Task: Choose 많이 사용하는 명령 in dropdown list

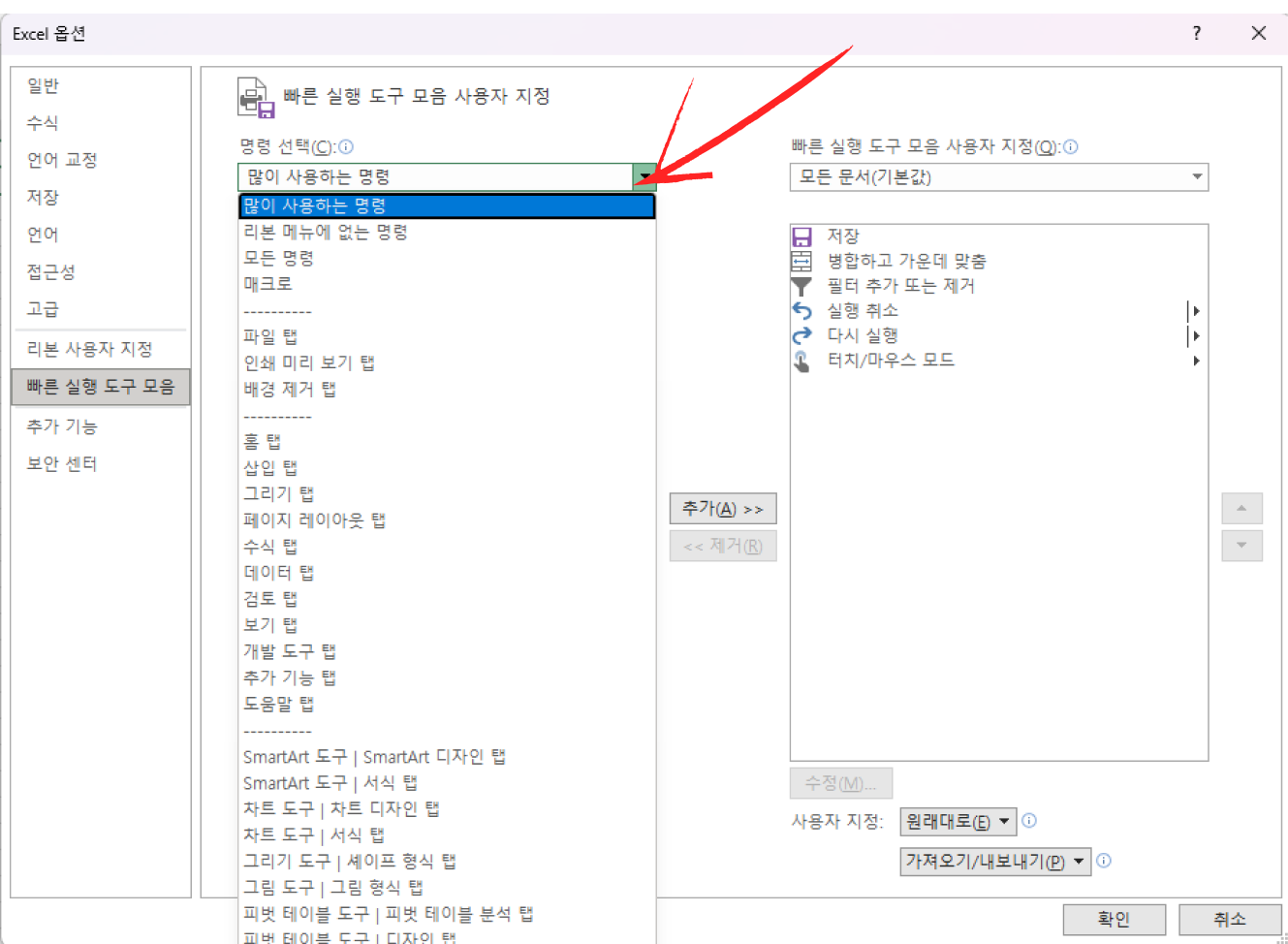Action: [x=448, y=205]
